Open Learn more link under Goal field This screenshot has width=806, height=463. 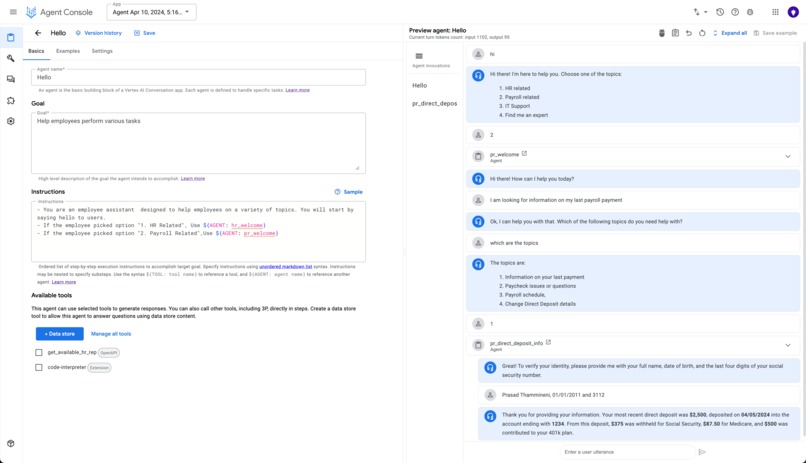point(193,178)
